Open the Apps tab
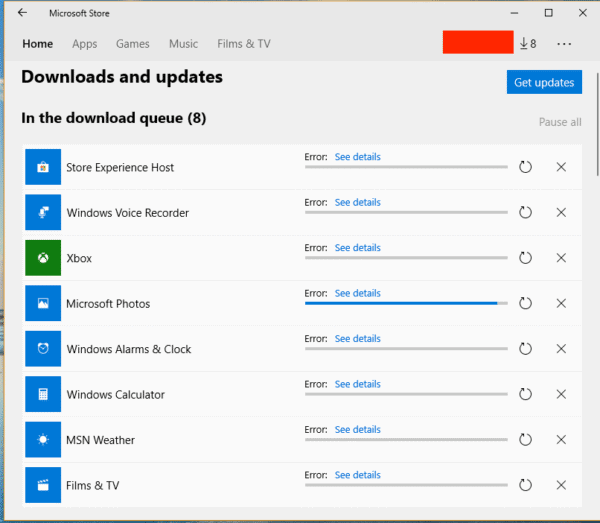This screenshot has width=600, height=523. (85, 44)
